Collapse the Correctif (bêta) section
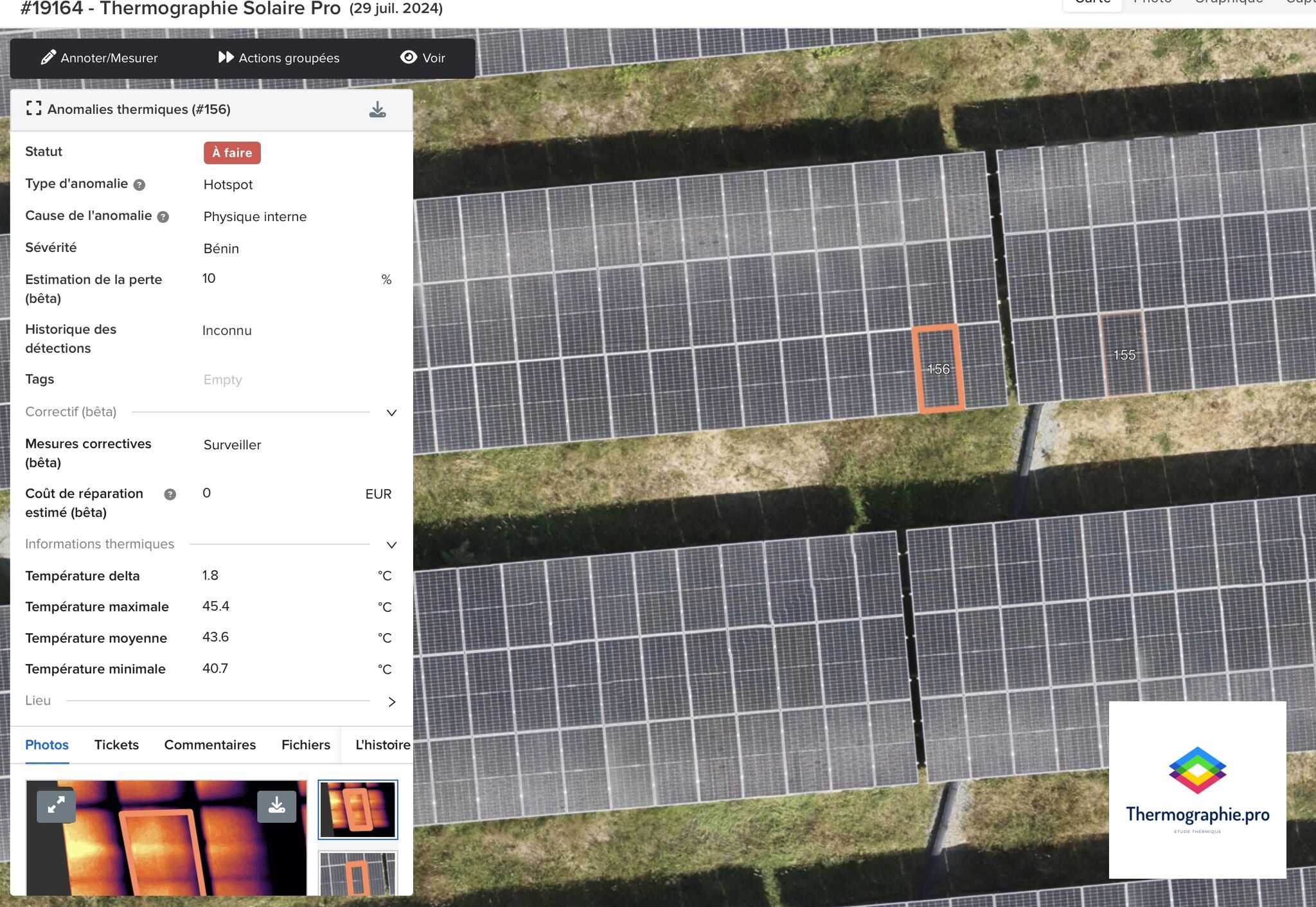This screenshot has width=1316, height=907. pos(391,413)
